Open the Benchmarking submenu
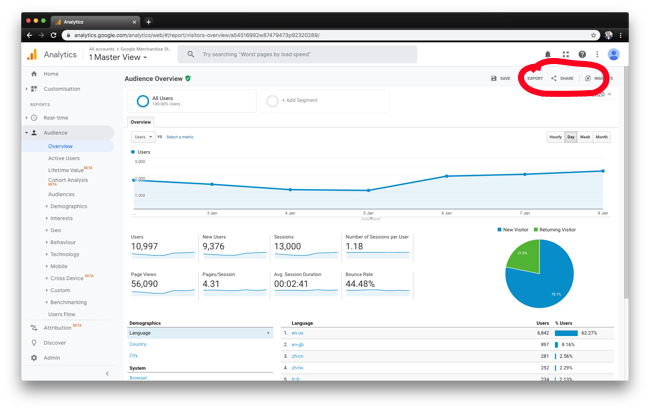The image size is (650, 410). (68, 303)
